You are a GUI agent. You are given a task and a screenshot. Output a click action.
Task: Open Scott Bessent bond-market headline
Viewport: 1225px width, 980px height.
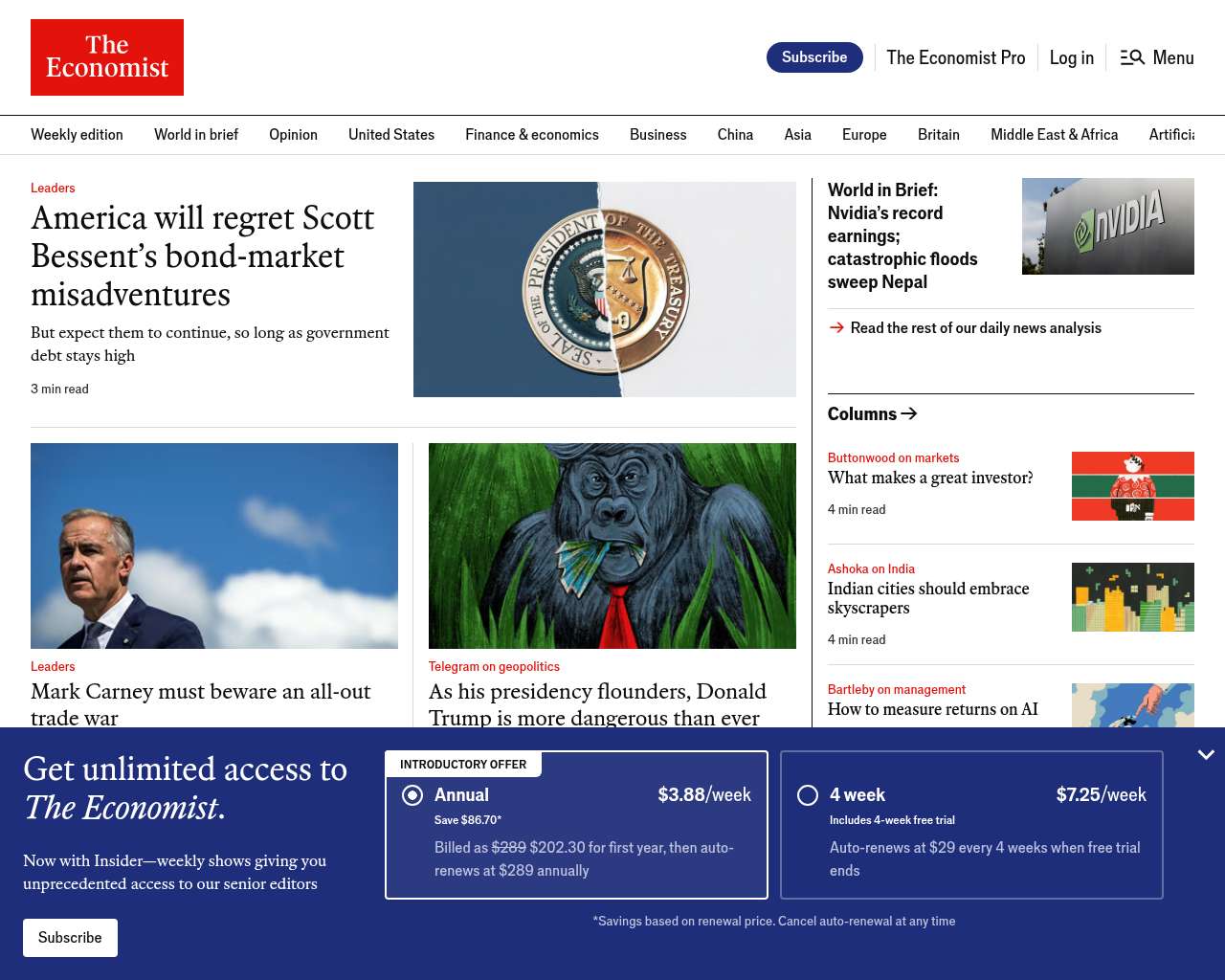[x=203, y=256]
